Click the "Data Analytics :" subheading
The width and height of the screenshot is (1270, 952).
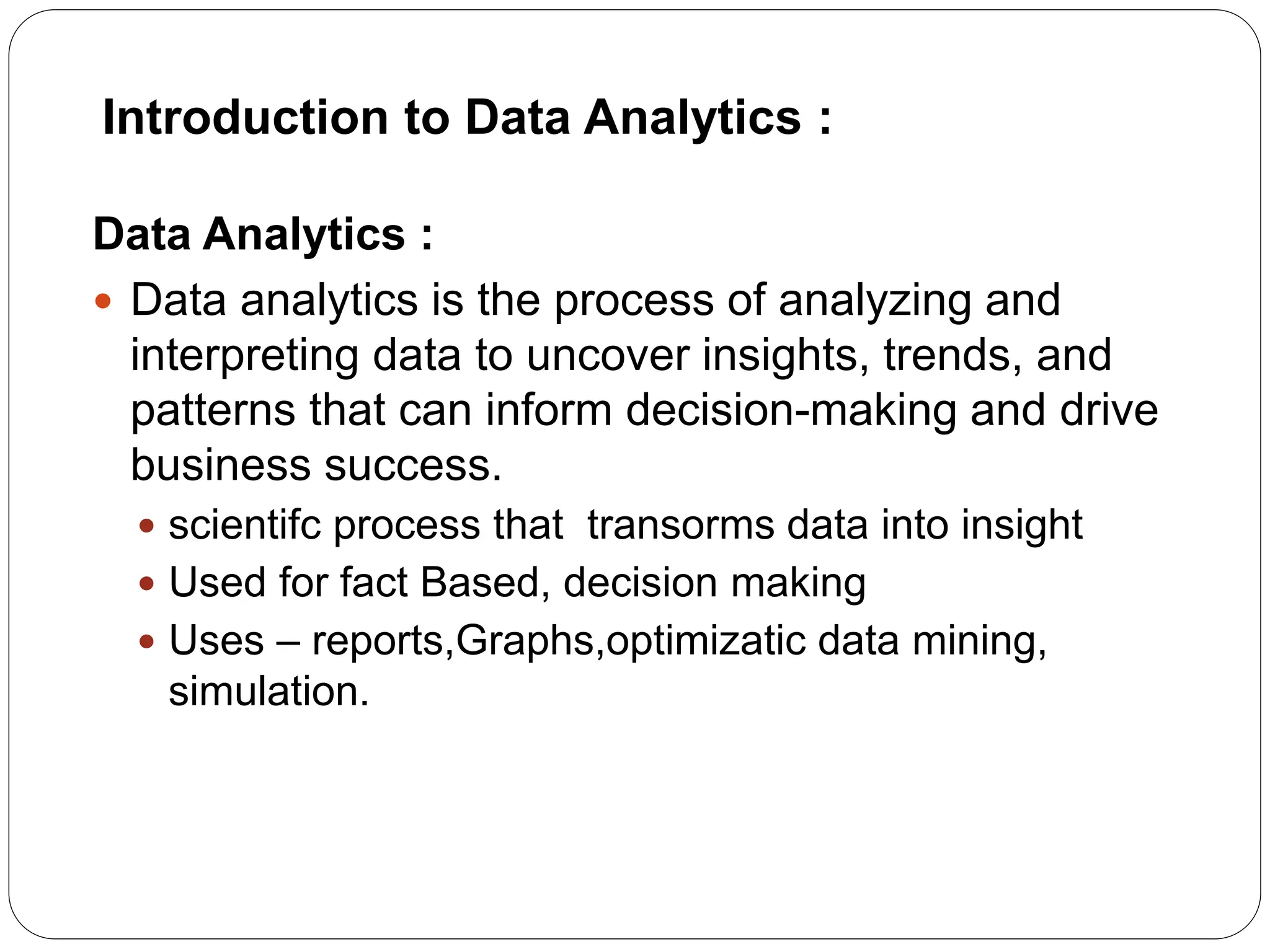(x=262, y=234)
